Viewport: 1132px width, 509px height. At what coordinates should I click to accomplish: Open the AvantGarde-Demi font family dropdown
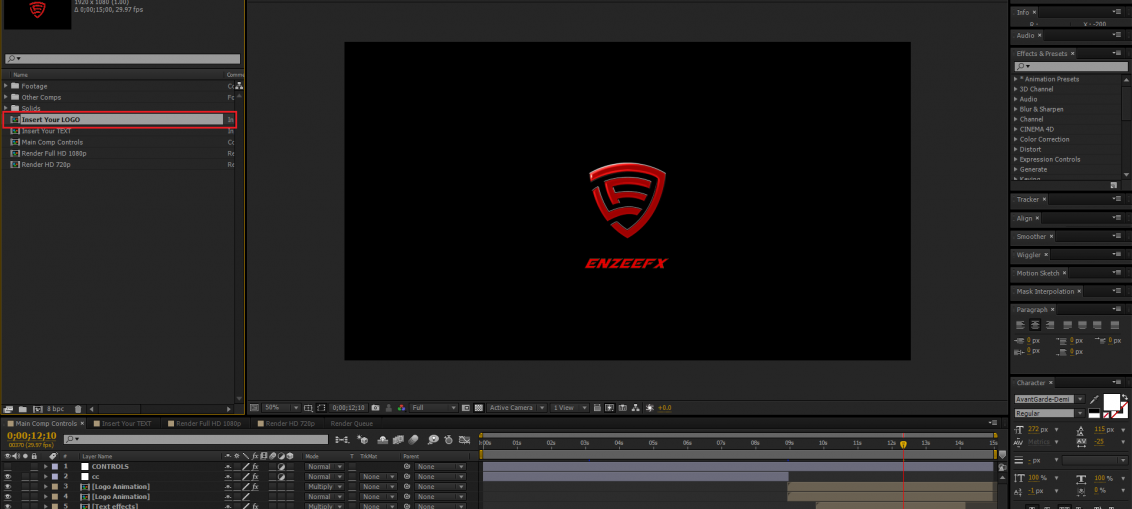(1050, 399)
